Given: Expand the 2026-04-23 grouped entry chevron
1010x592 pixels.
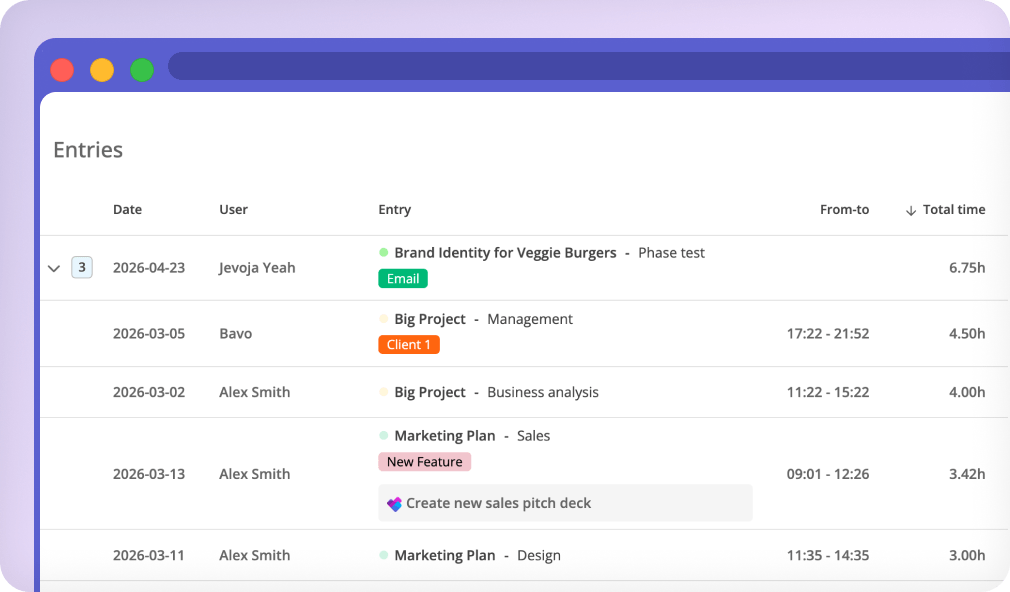Looking at the screenshot, I should (54, 268).
